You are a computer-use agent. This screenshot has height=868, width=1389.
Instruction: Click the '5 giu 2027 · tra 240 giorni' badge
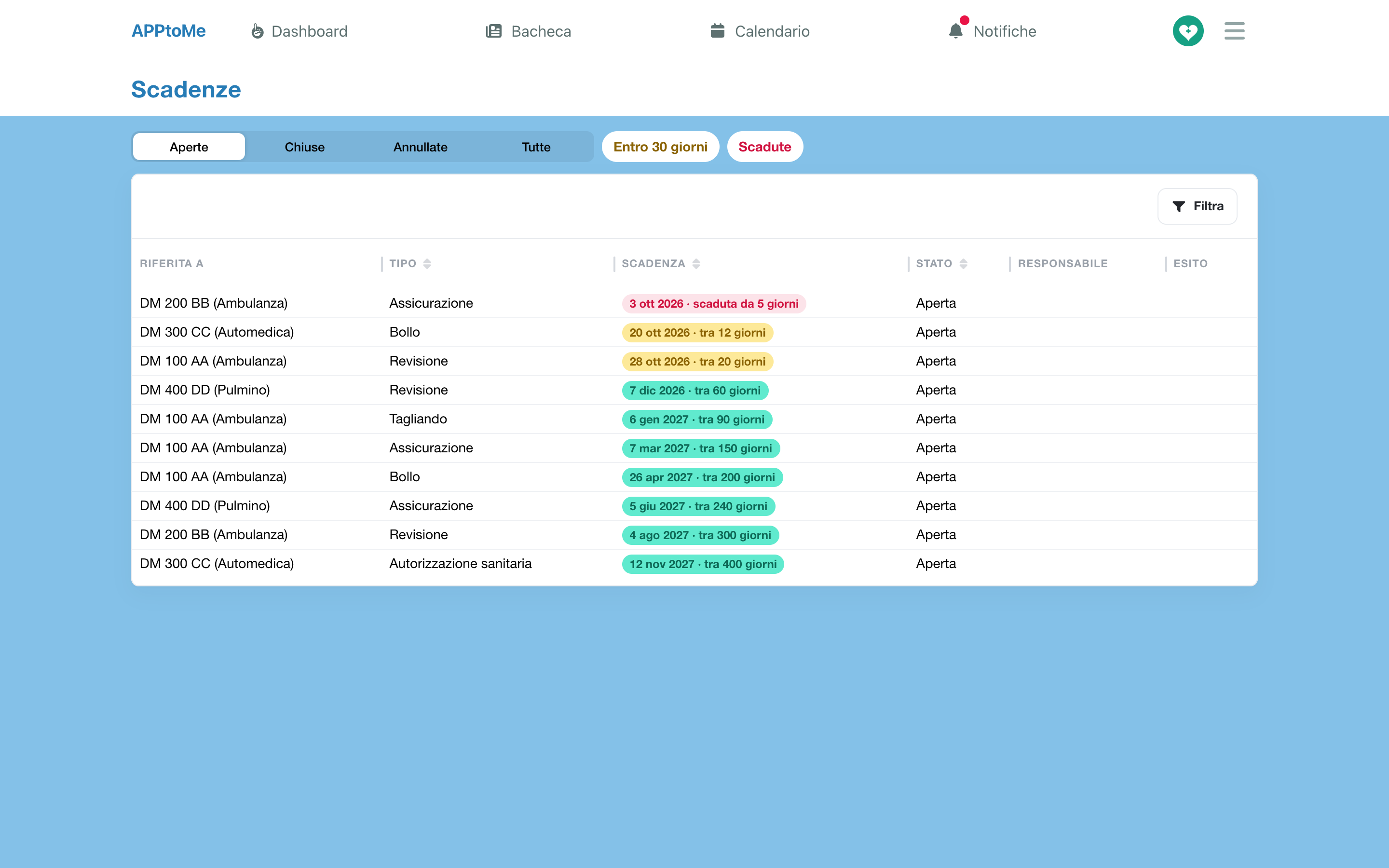698,506
